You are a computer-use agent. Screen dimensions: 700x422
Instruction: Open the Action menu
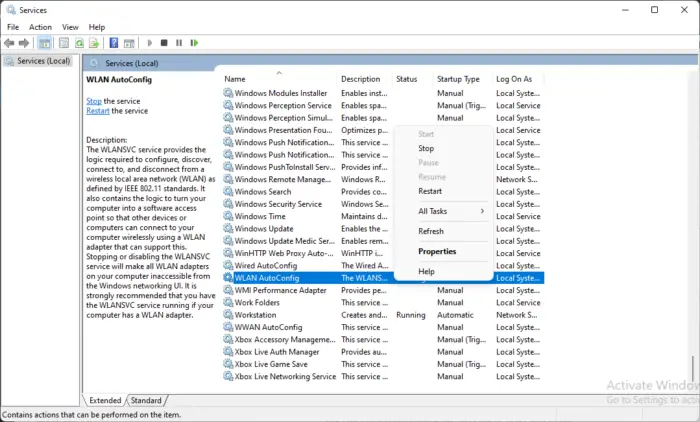pyautogui.click(x=40, y=27)
